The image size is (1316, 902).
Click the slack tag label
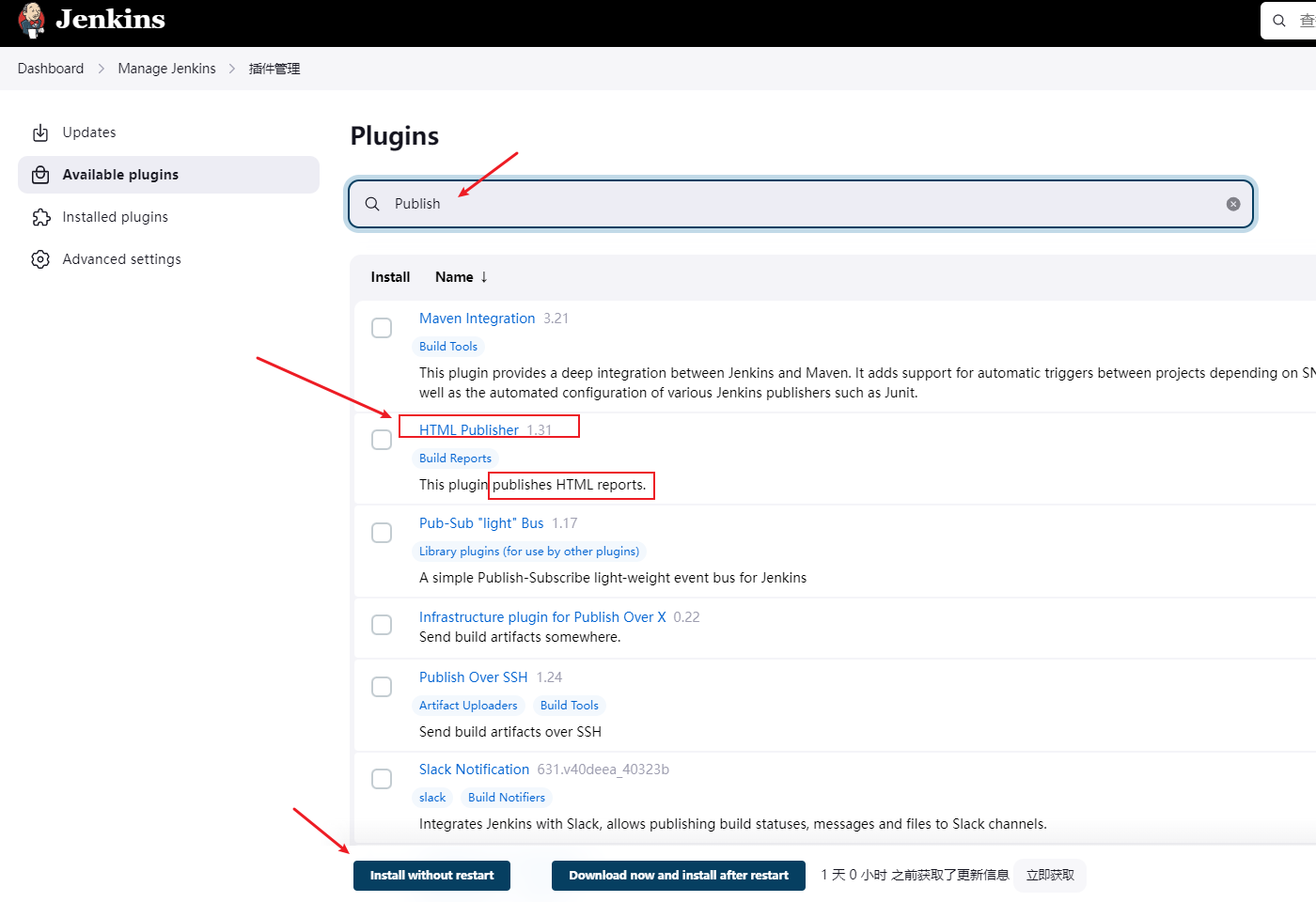pyautogui.click(x=432, y=798)
